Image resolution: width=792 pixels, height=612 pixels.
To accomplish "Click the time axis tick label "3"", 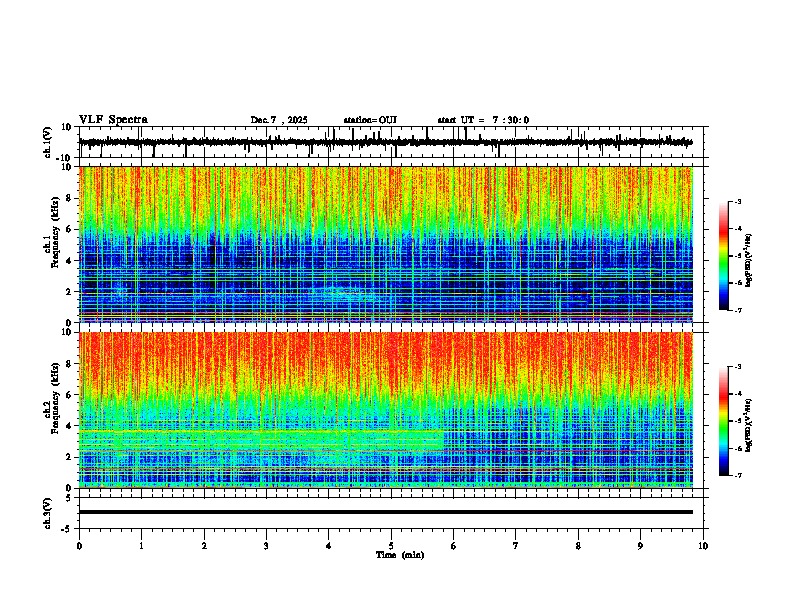I will tap(266, 546).
